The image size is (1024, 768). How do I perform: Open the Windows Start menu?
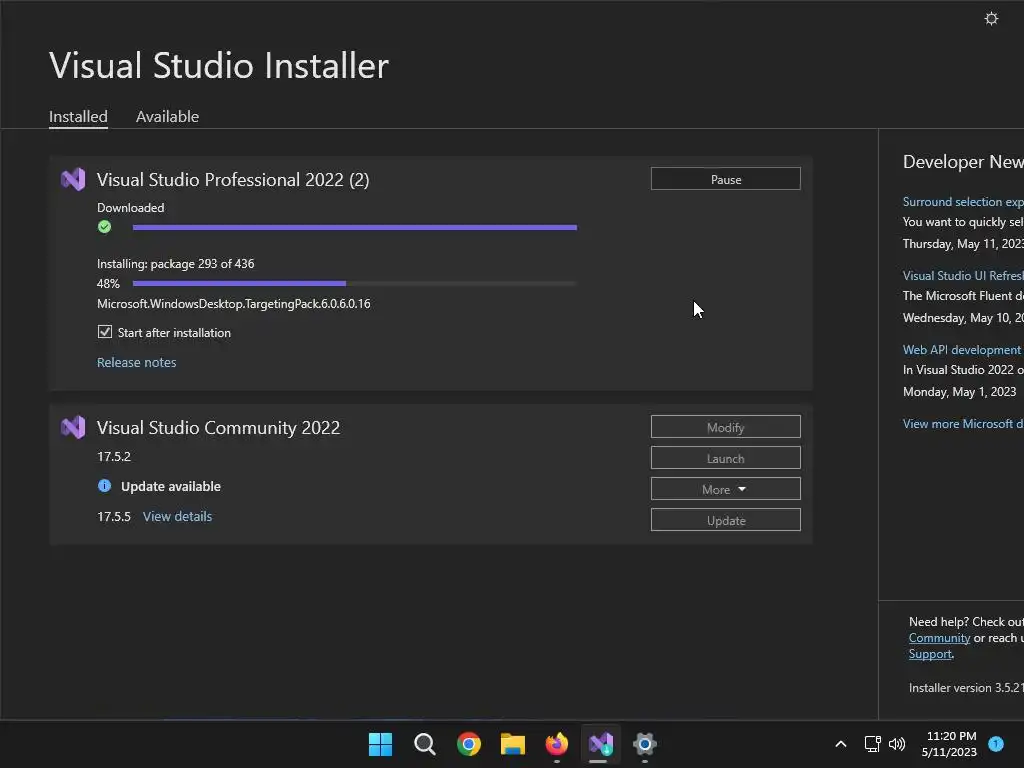(380, 744)
